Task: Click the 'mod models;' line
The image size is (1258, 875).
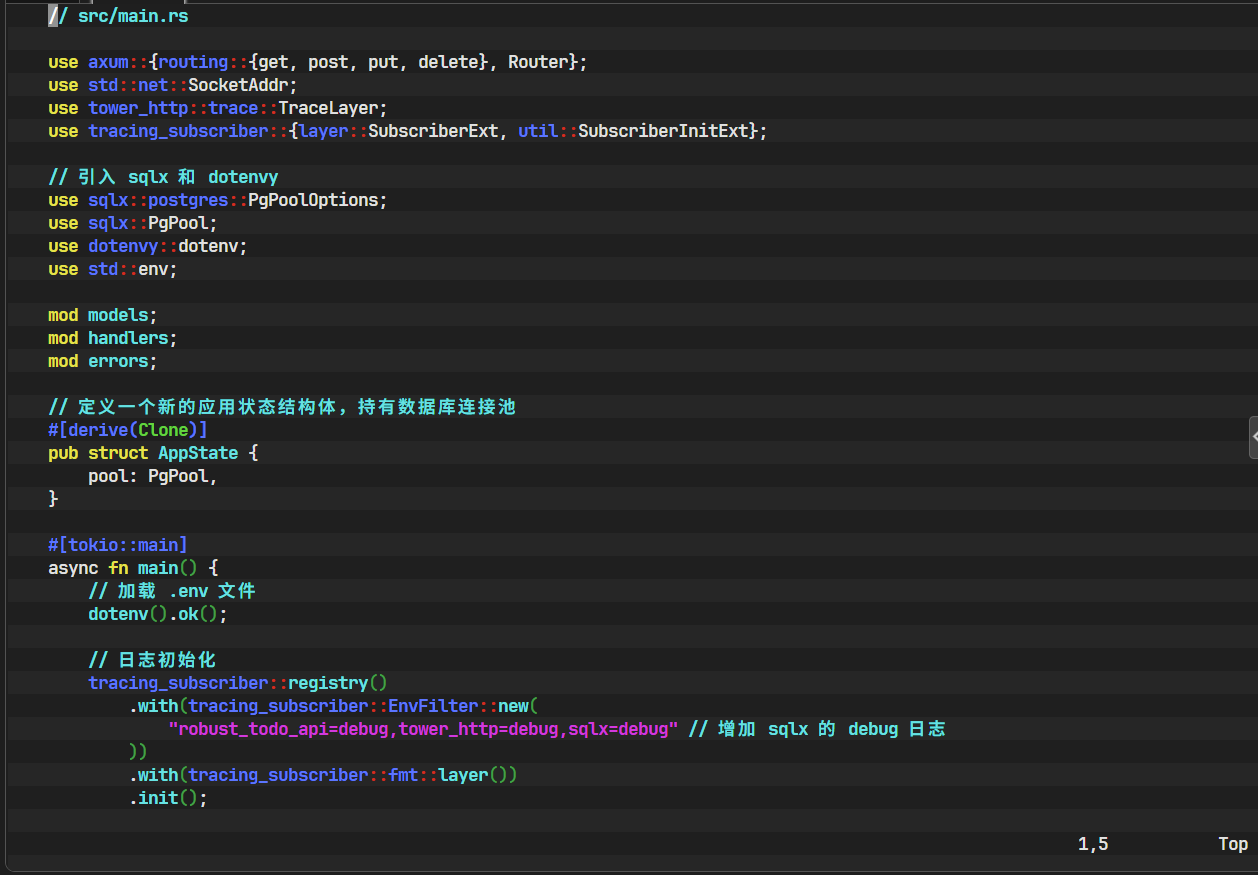Action: pyautogui.click(x=103, y=315)
